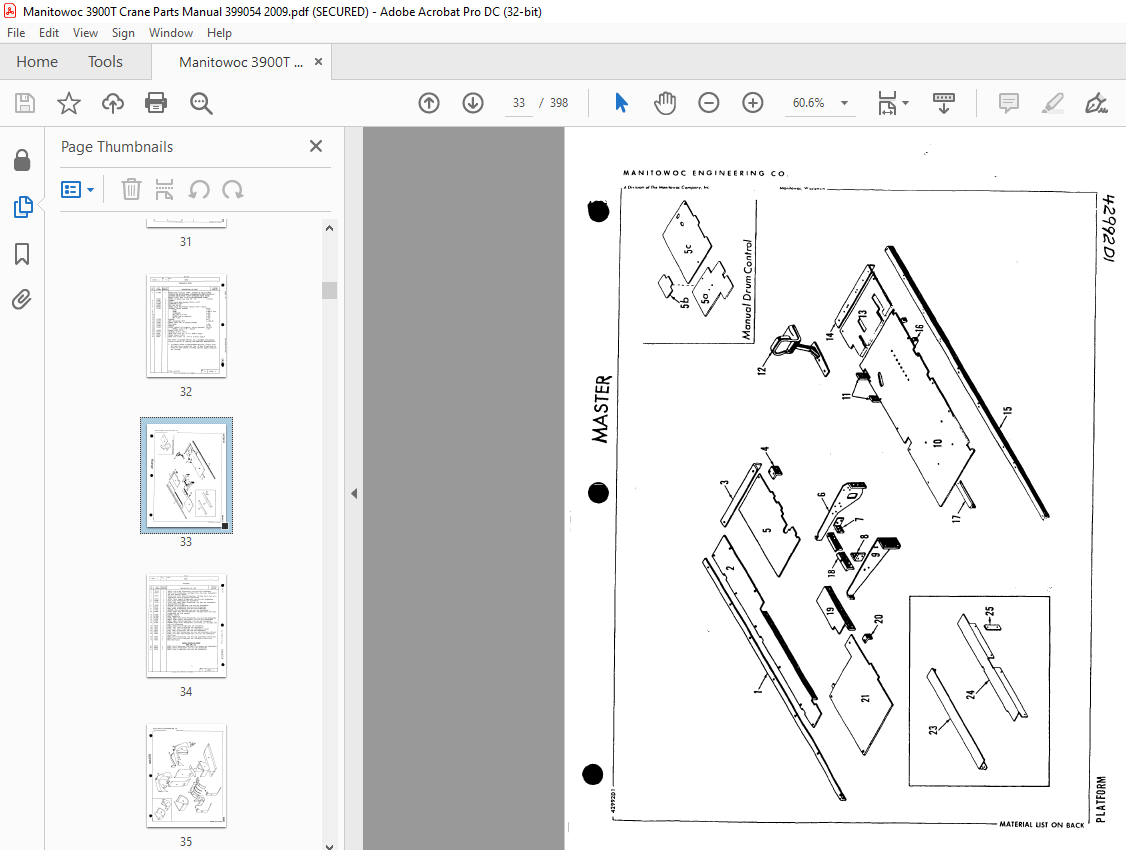Open the Find text magnifier tool
This screenshot has width=1126, height=850.
(x=201, y=103)
